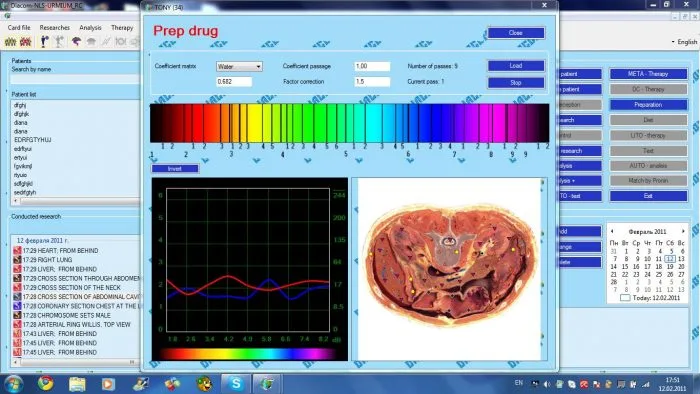Open the English language dropdown

pyautogui.click(x=684, y=42)
